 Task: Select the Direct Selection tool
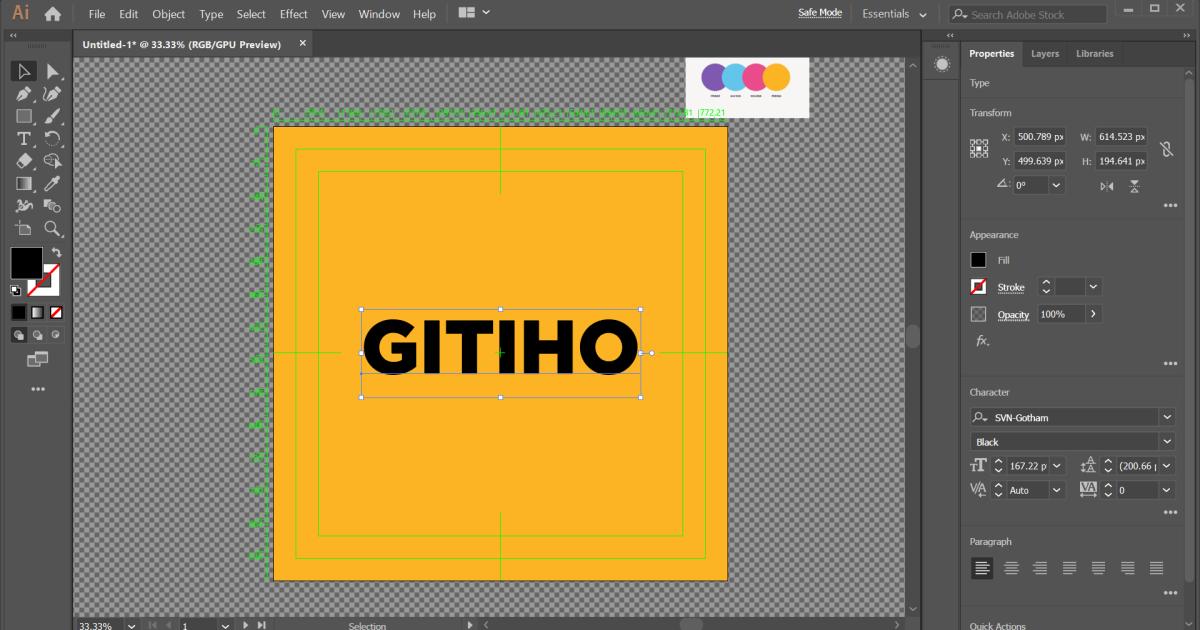point(53,71)
